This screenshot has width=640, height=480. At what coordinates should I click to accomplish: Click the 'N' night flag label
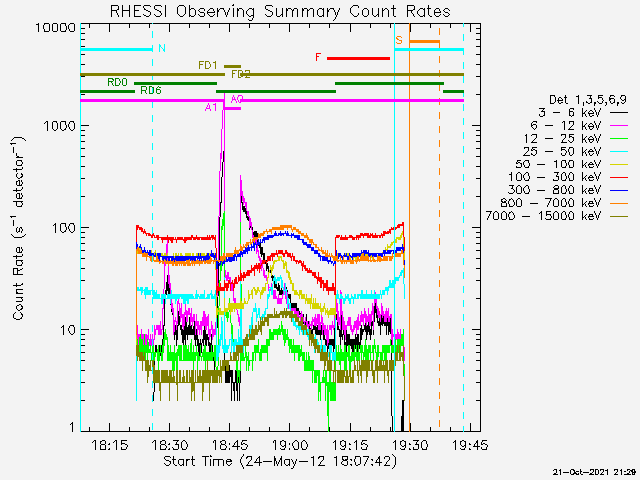162,48
